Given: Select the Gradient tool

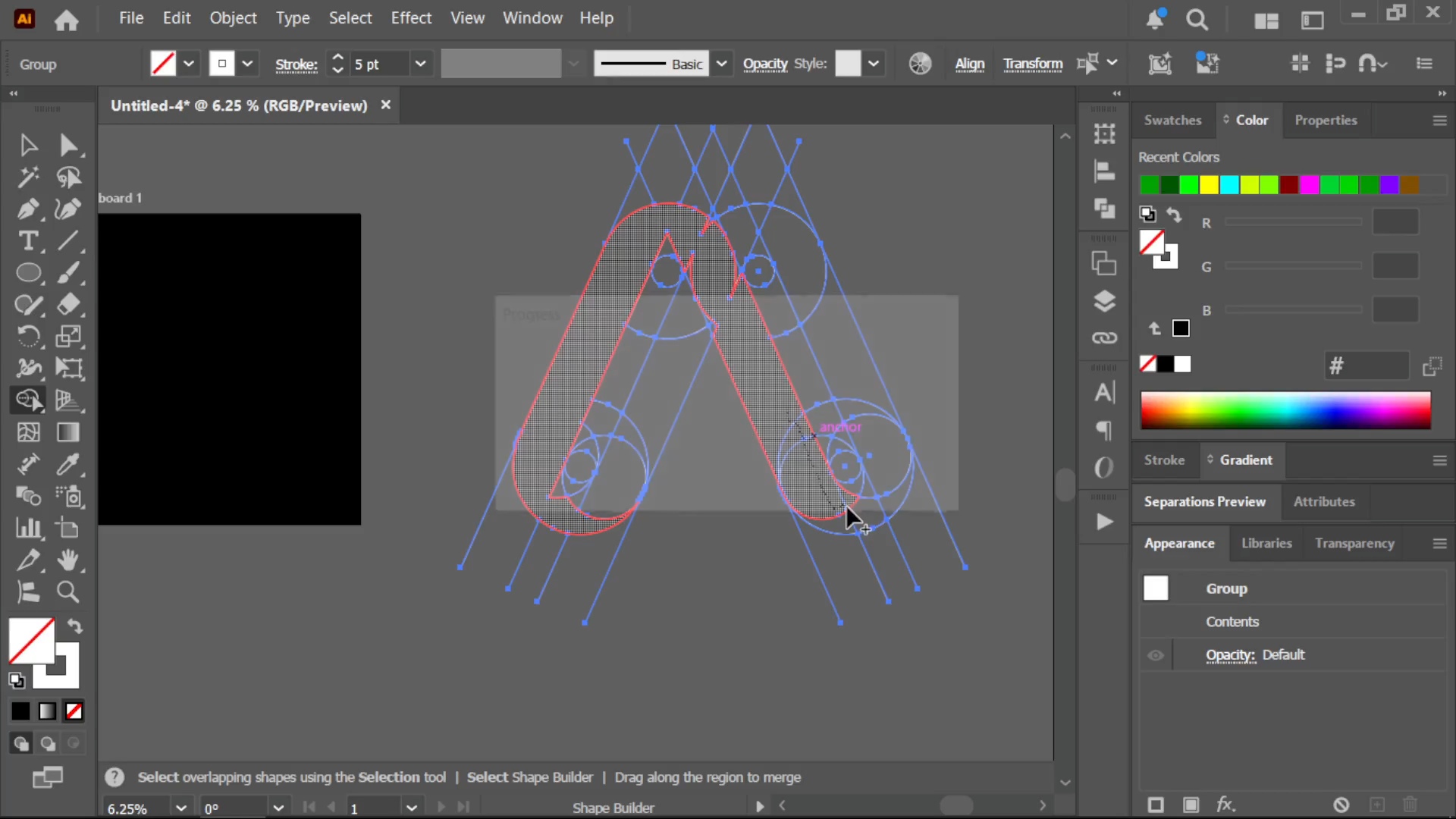Looking at the screenshot, I should [68, 432].
